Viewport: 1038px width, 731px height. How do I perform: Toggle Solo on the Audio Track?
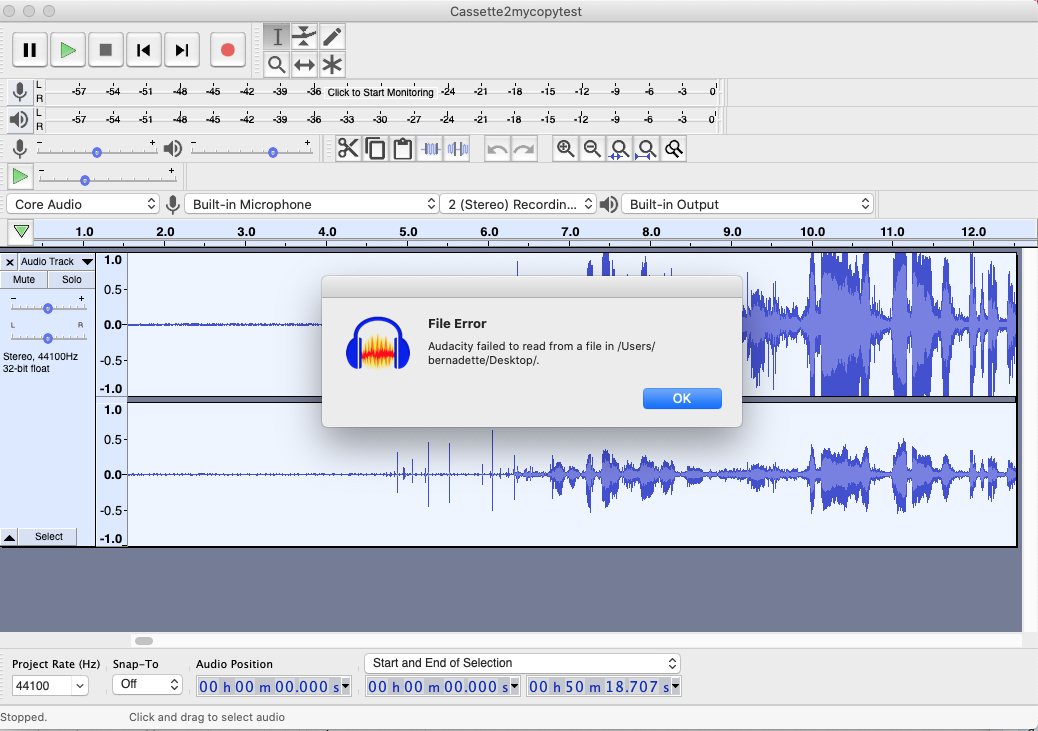[x=71, y=279]
